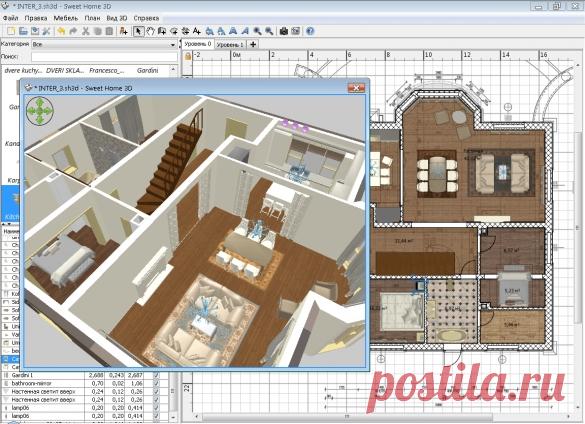Click the New home toolbar icon
Viewport: 585px width, 424px height.
coord(11,31)
